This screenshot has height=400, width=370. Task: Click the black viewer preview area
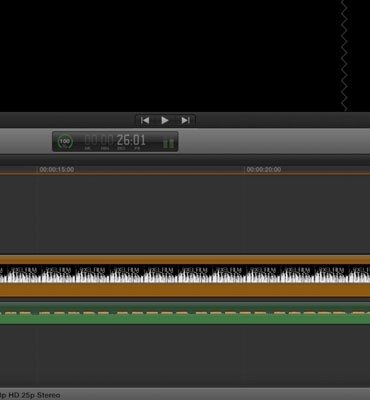170,55
